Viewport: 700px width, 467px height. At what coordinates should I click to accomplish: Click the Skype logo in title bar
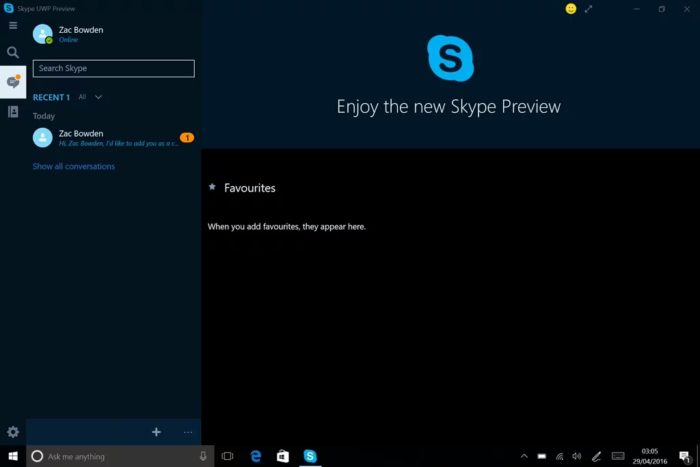pyautogui.click(x=8, y=8)
